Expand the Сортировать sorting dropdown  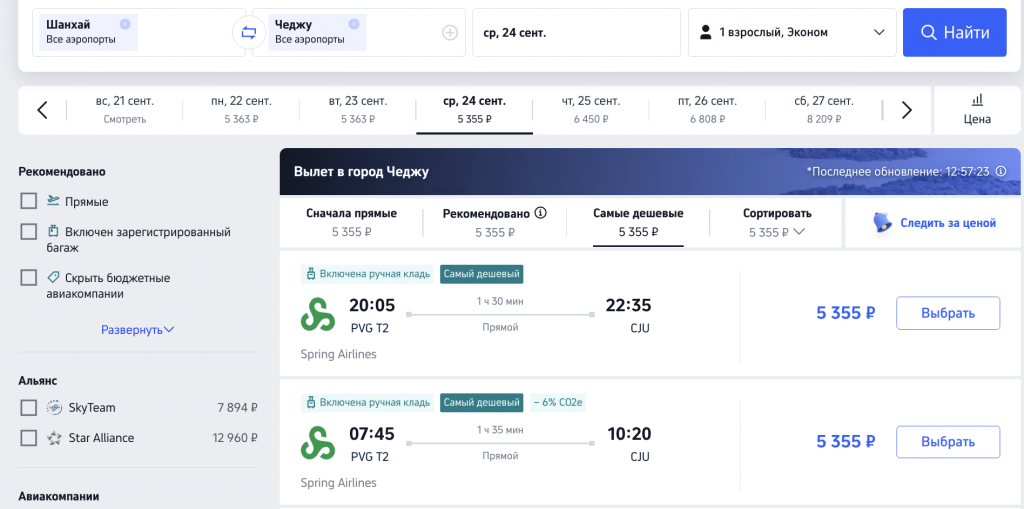[777, 223]
